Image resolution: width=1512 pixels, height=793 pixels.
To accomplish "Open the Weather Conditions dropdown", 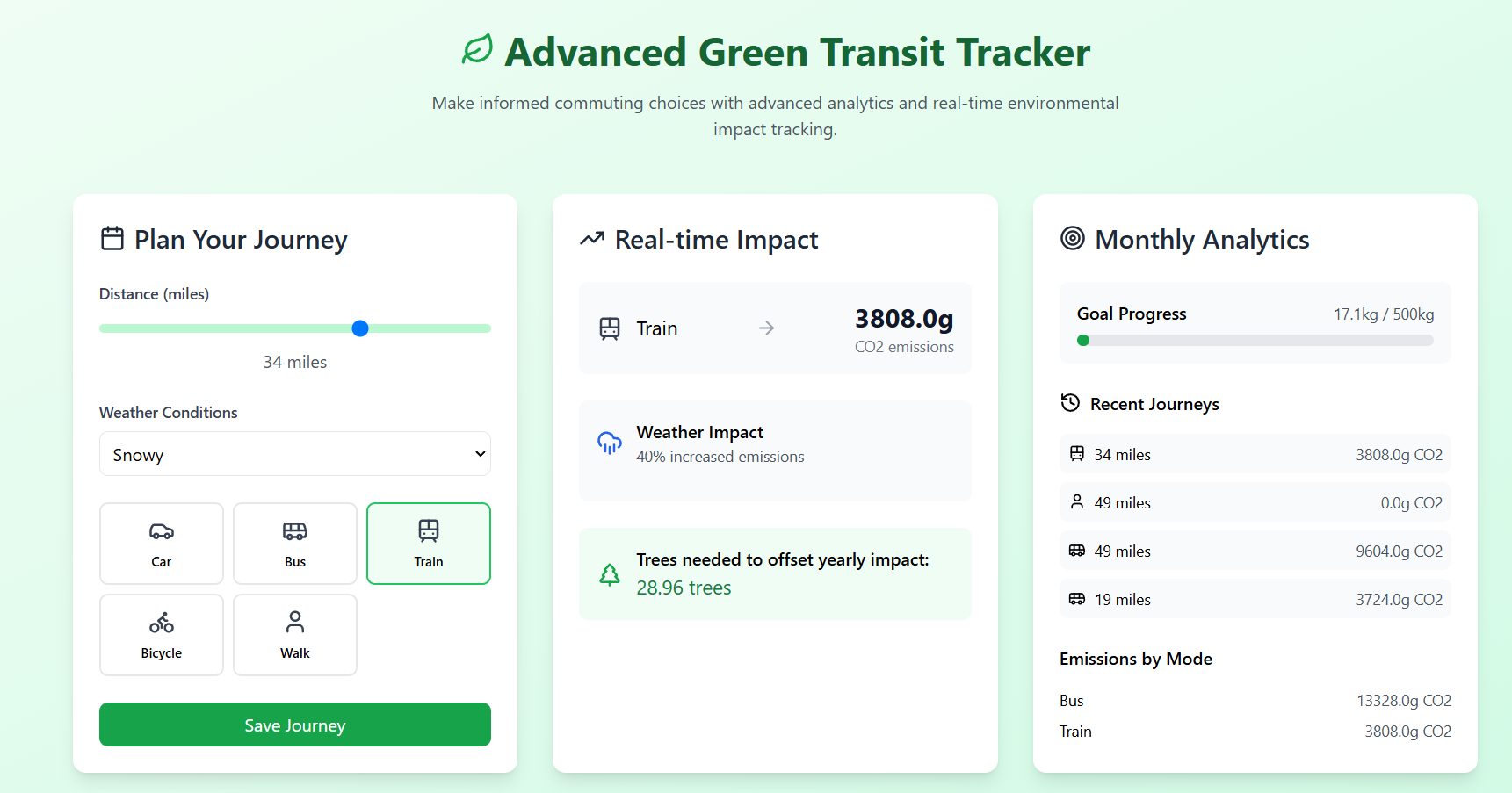I will point(294,454).
